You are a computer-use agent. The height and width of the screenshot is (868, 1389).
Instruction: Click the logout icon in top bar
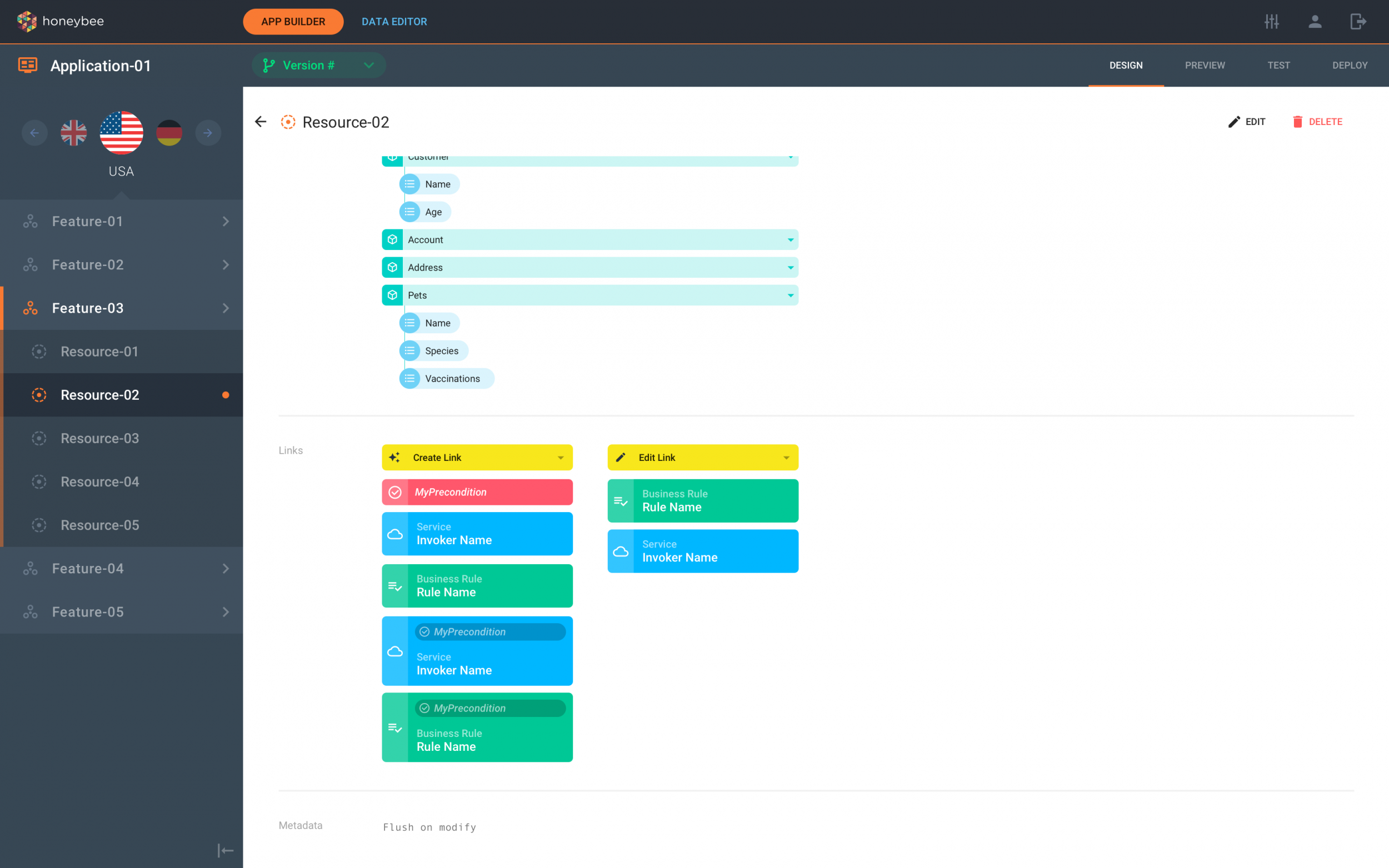(x=1357, y=22)
